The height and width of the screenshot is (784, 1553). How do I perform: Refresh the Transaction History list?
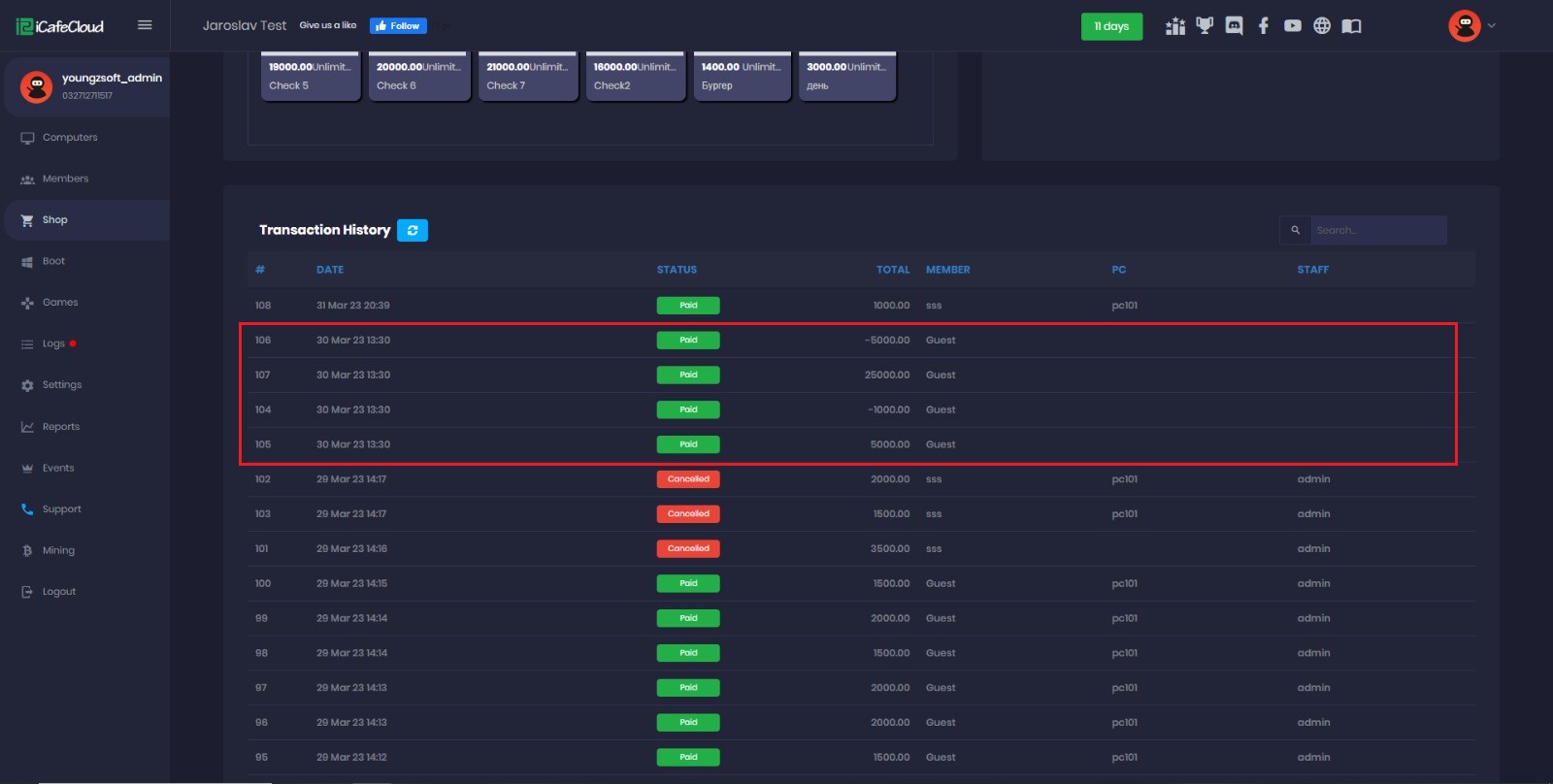413,230
